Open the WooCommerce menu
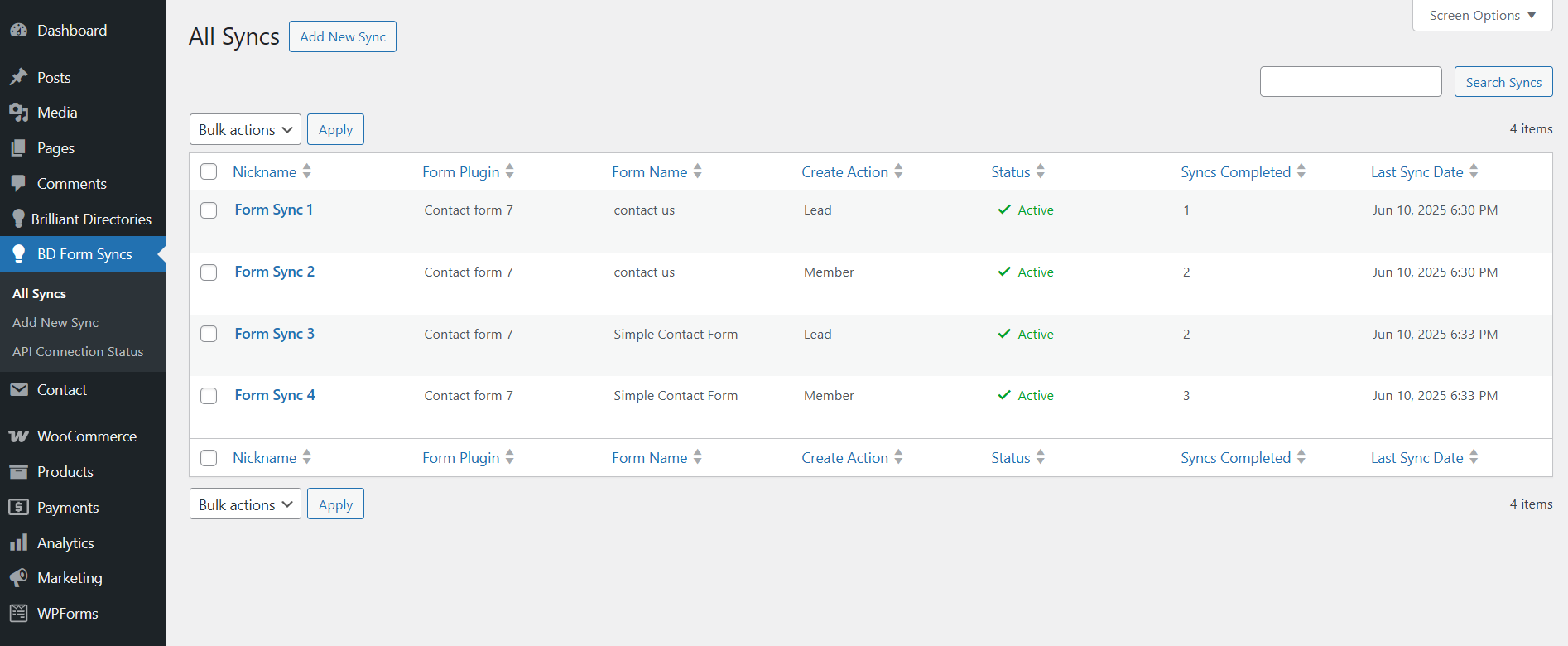This screenshot has width=1568, height=646. coord(83,436)
